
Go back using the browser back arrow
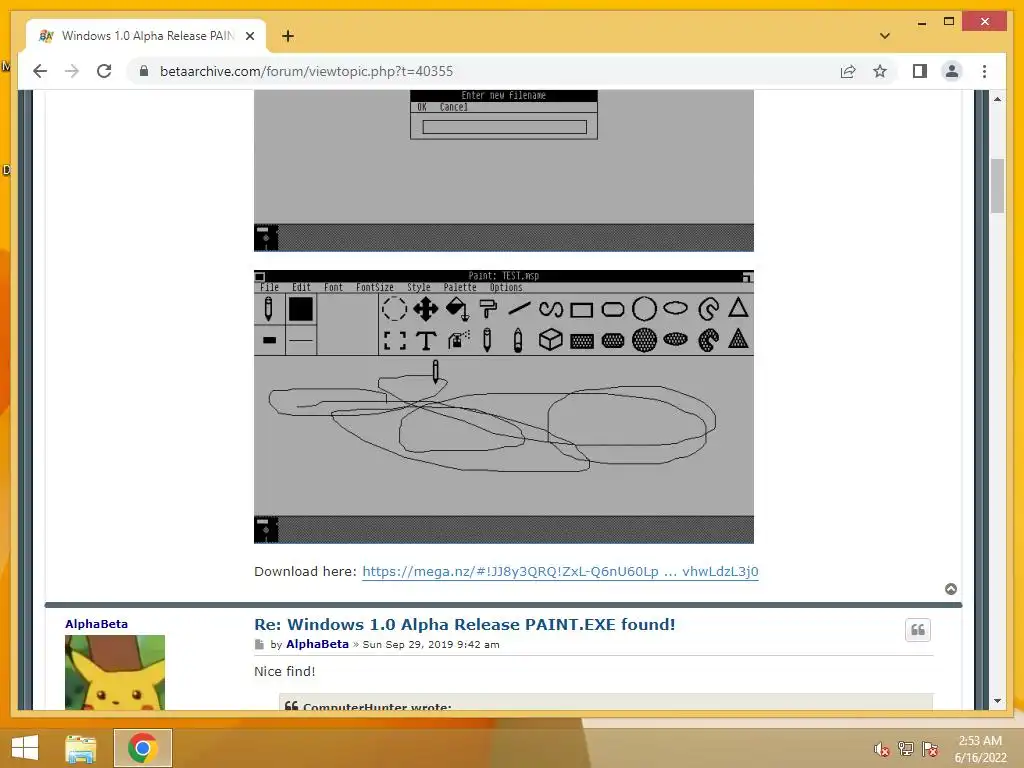pos(40,71)
